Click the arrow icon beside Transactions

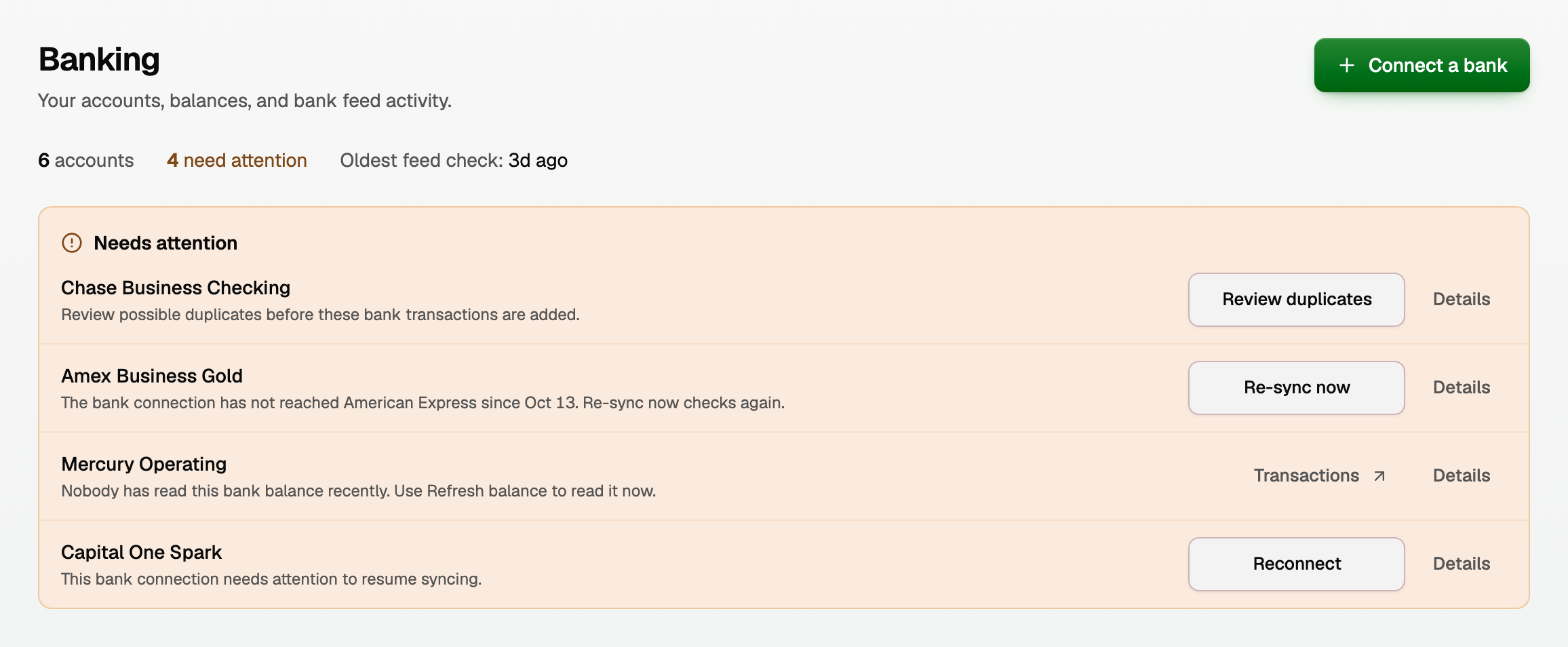[1379, 476]
